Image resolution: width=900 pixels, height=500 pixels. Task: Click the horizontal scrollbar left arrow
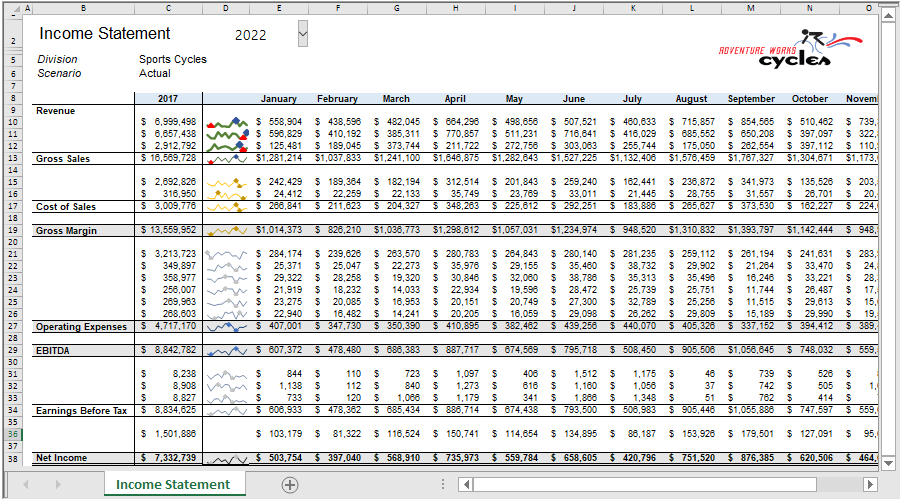(466, 485)
